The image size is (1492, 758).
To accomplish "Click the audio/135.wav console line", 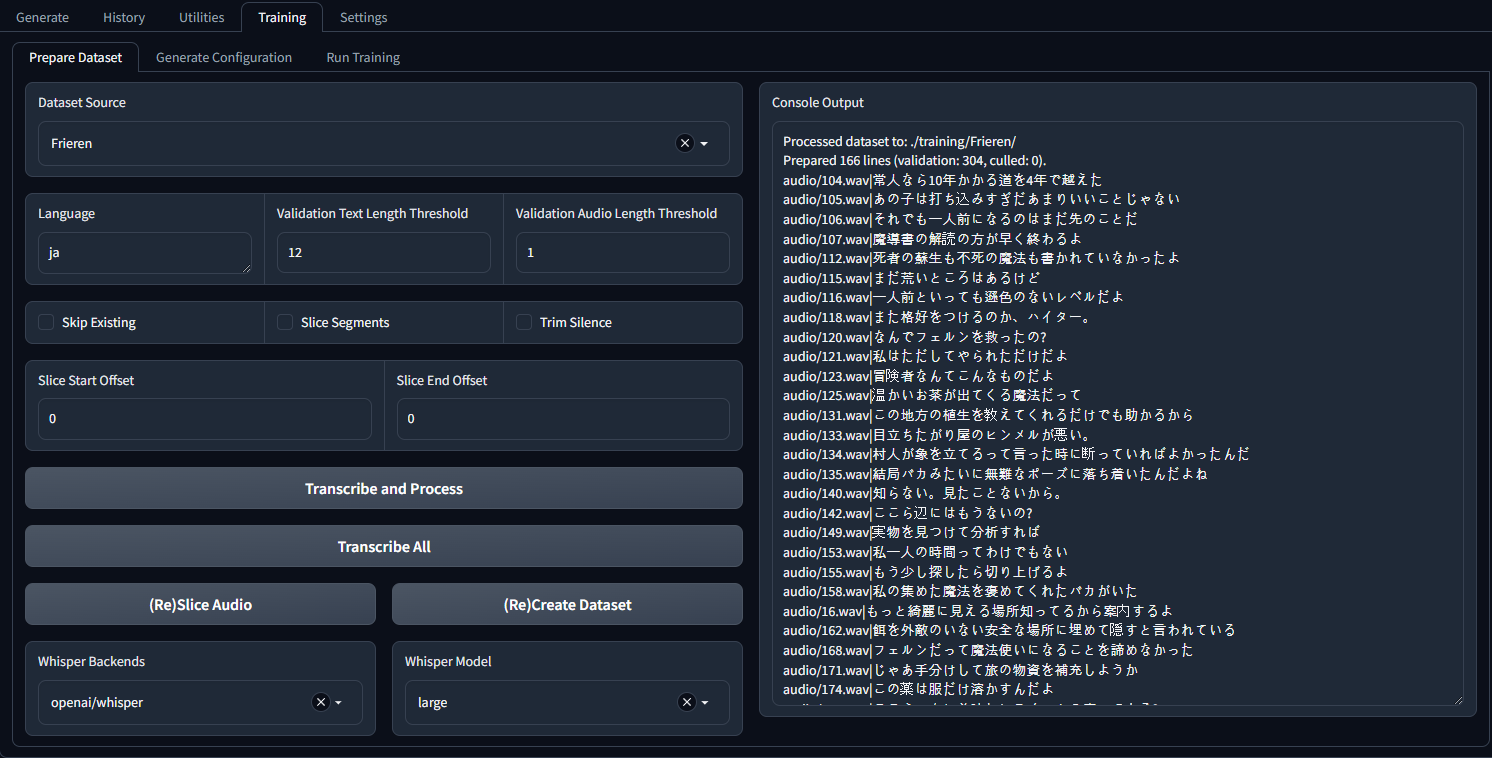I will 995,474.
